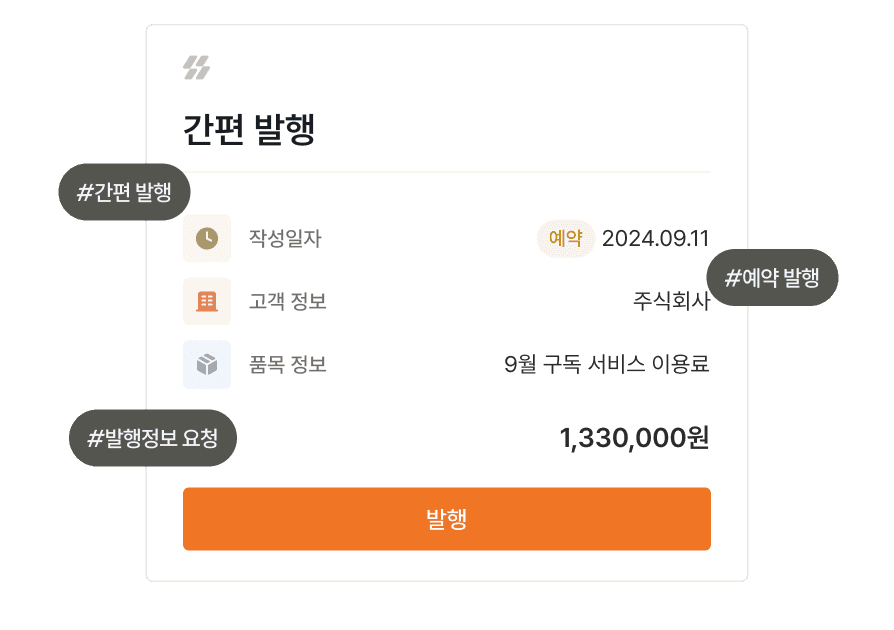Click the orange company building glyph
The width and height of the screenshot is (894, 630).
[x=206, y=301]
